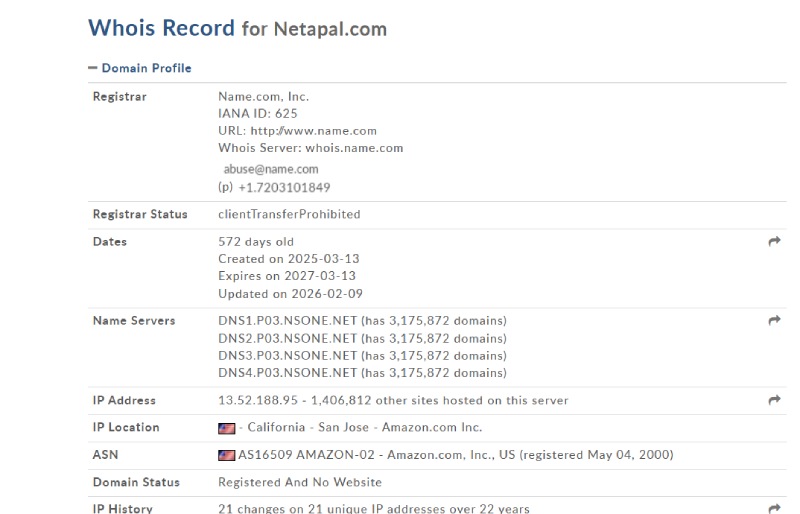Open DNS3.P03.NSONE.NET name server entry
The width and height of the screenshot is (800, 514).
click(x=287, y=356)
